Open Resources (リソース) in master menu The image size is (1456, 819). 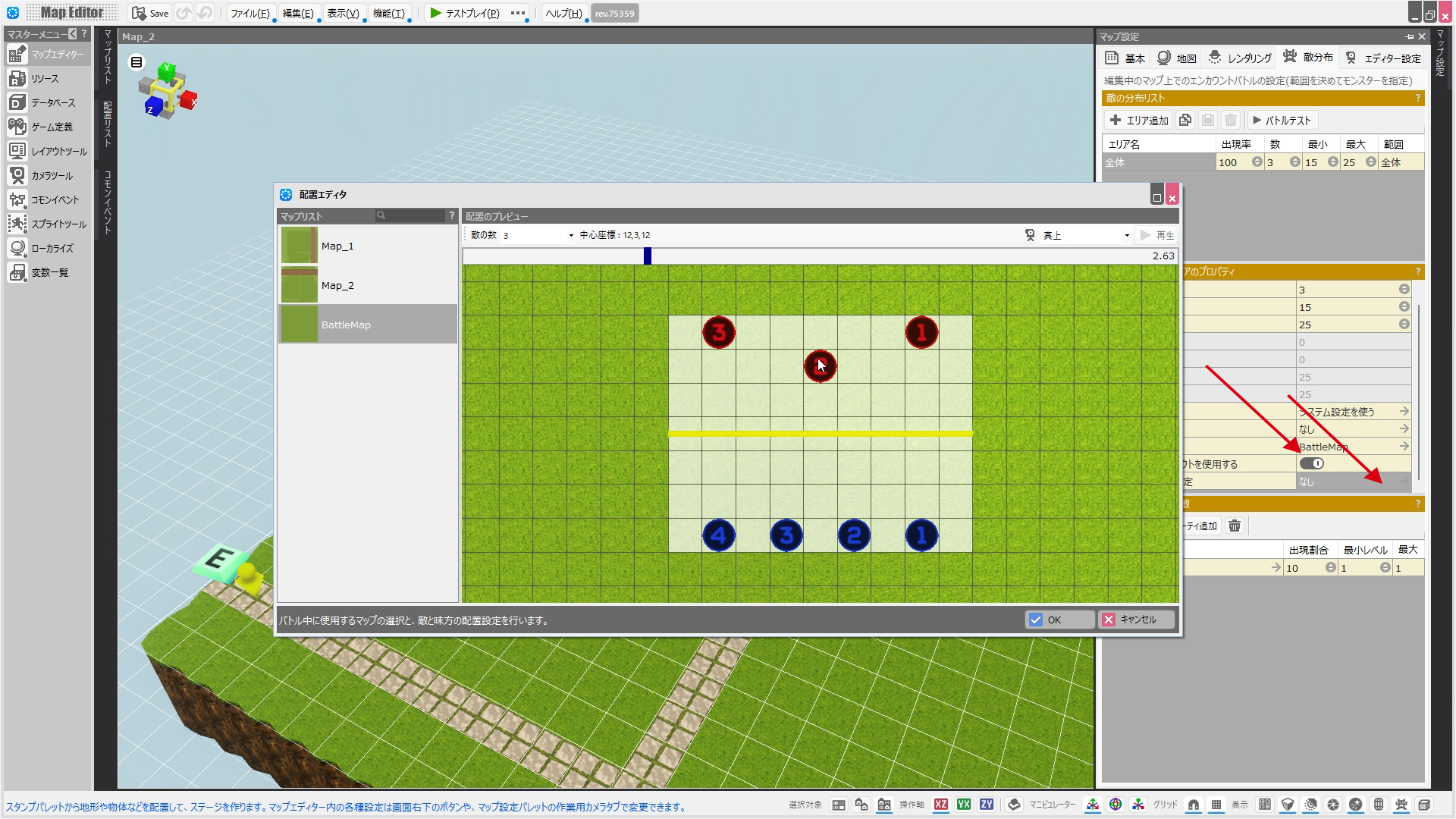point(45,78)
